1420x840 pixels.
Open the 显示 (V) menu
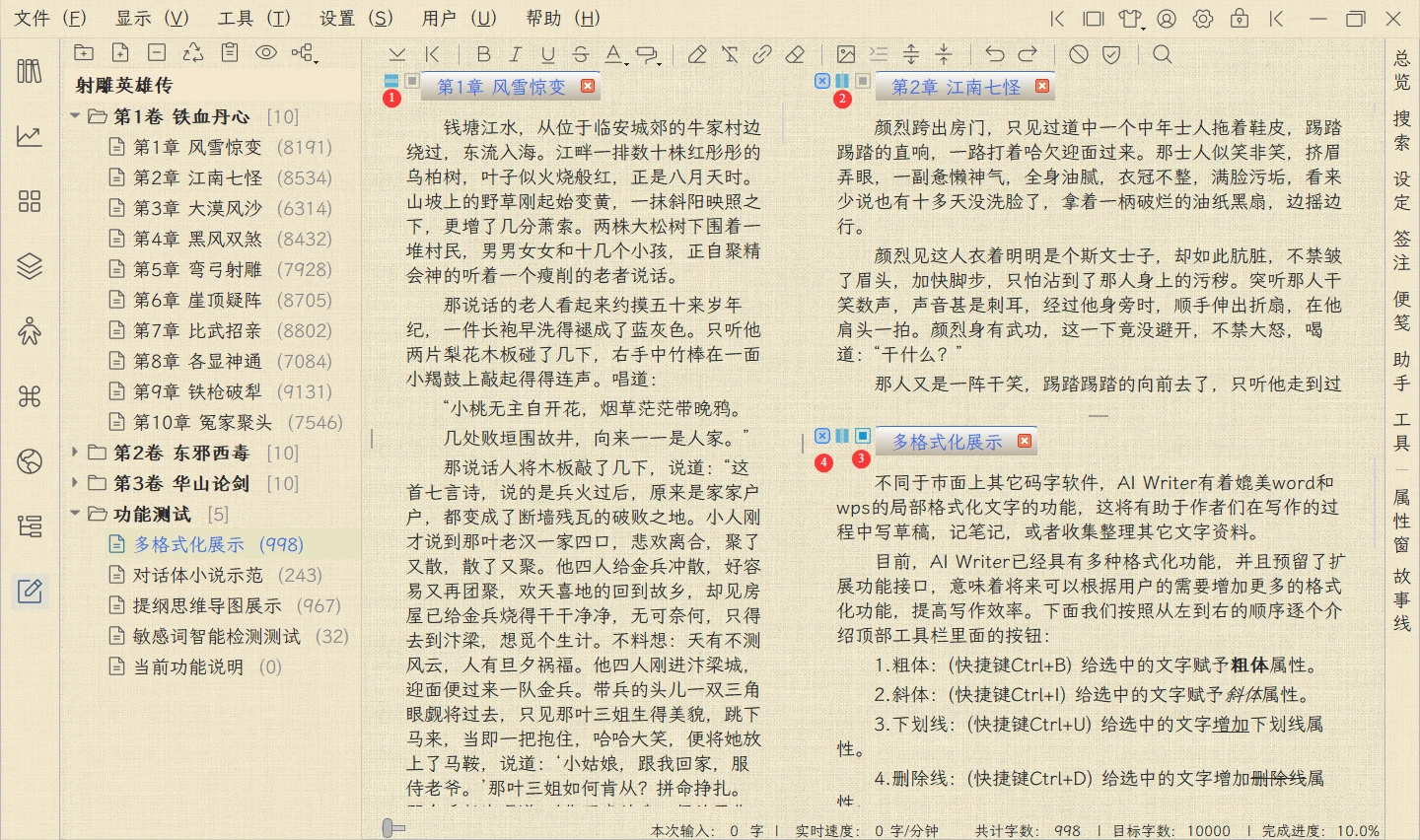tap(152, 18)
